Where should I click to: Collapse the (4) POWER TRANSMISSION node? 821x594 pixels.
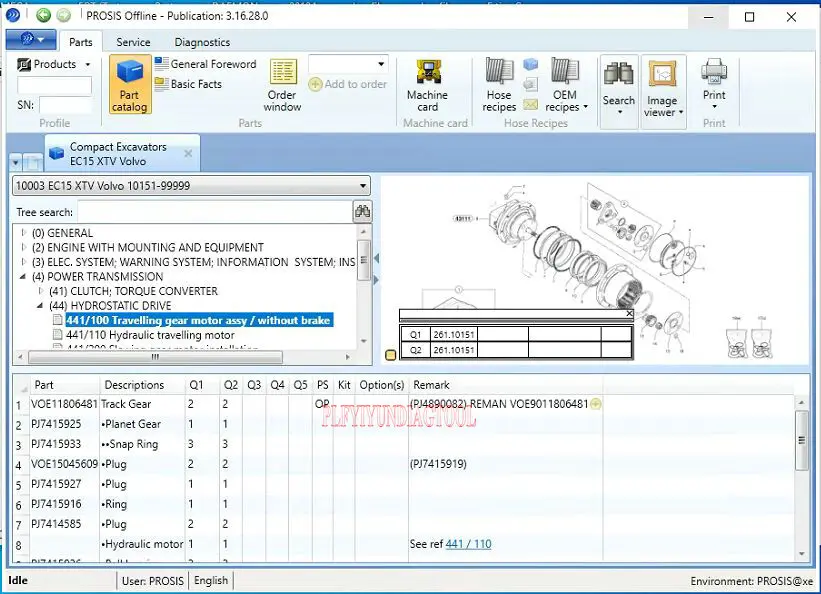pos(25,277)
